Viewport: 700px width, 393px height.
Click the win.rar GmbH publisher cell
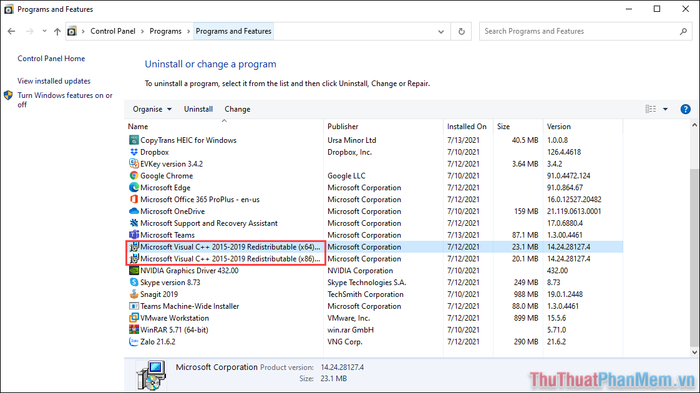pyautogui.click(x=350, y=330)
